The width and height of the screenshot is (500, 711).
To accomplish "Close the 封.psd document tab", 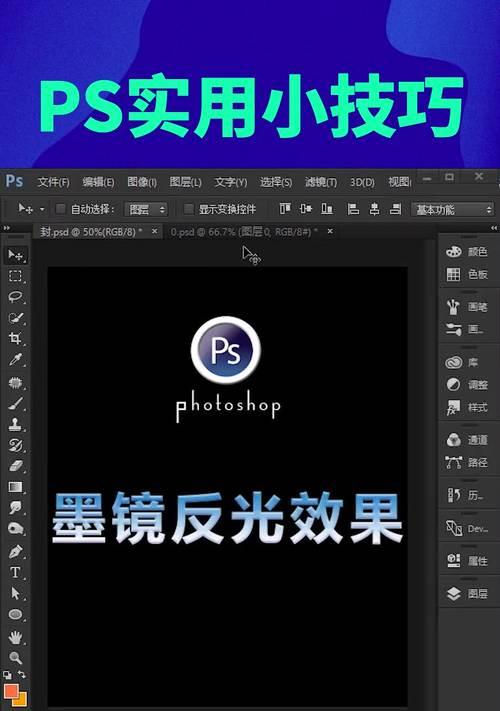I will [155, 231].
